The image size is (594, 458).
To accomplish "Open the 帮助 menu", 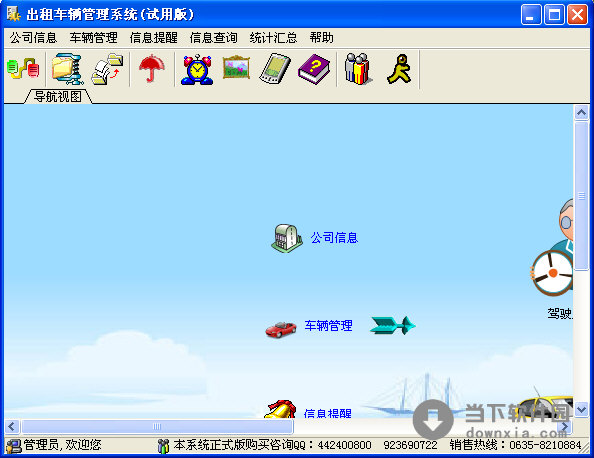I will (321, 38).
